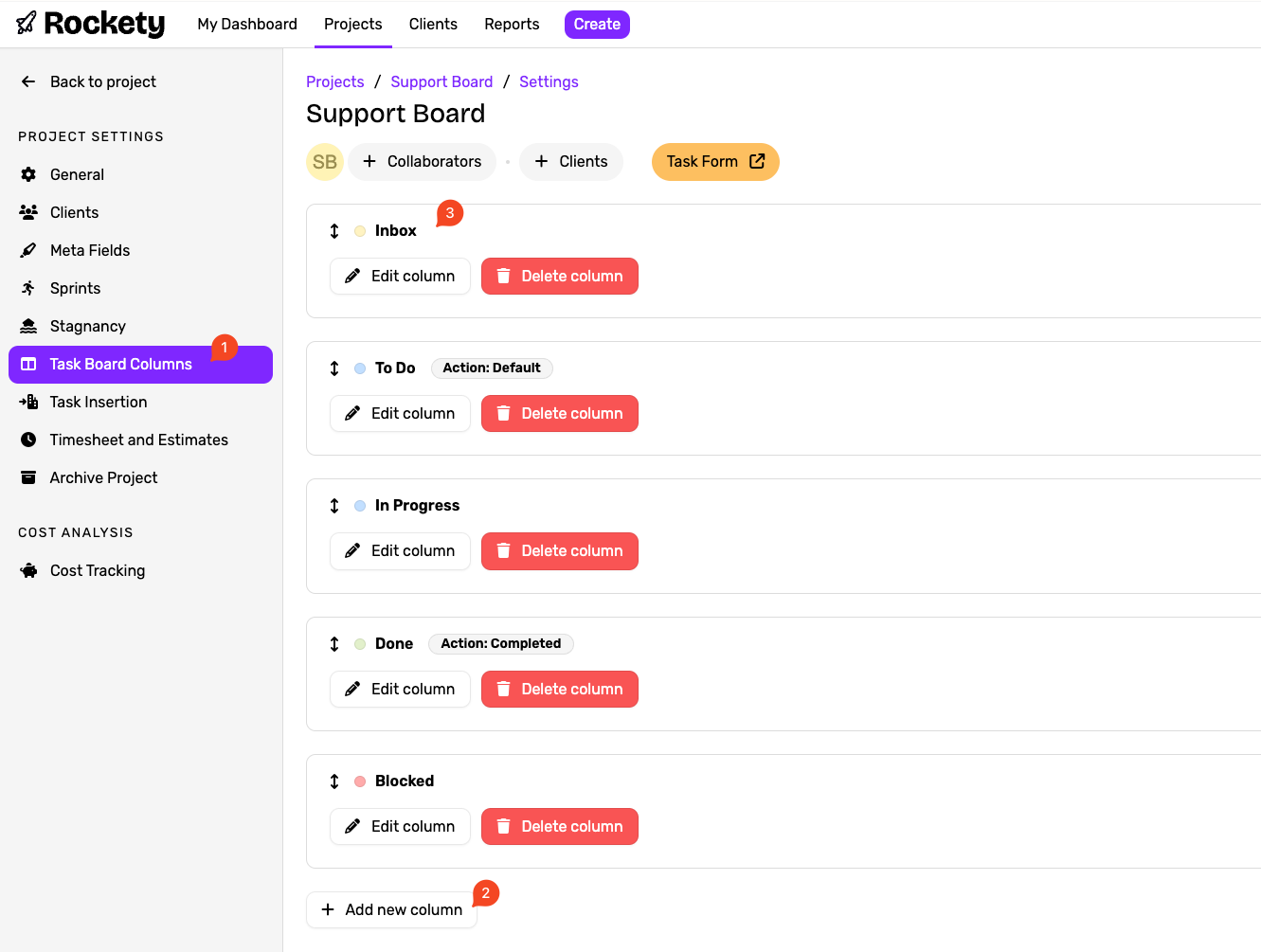Click the Stagnancy icon in sidebar
Image resolution: width=1261 pixels, height=952 pixels.
point(28,326)
